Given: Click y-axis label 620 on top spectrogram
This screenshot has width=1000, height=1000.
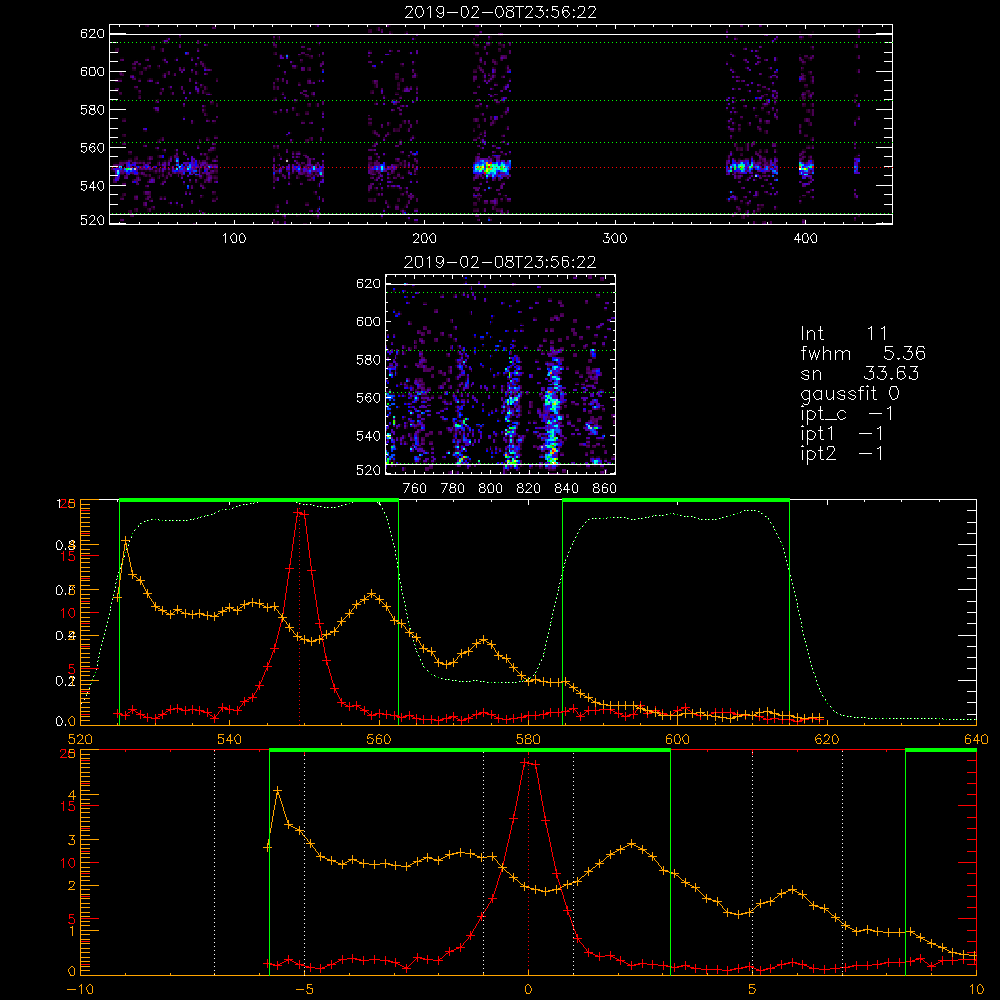Looking at the screenshot, I should tap(92, 34).
